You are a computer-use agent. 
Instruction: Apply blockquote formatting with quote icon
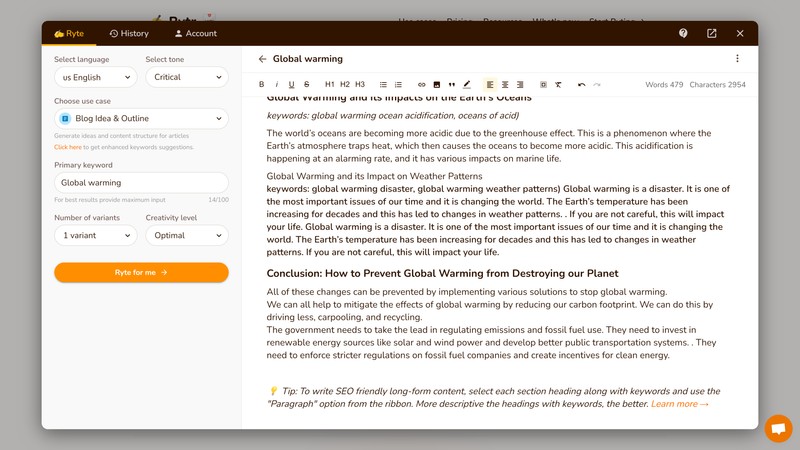tap(451, 85)
